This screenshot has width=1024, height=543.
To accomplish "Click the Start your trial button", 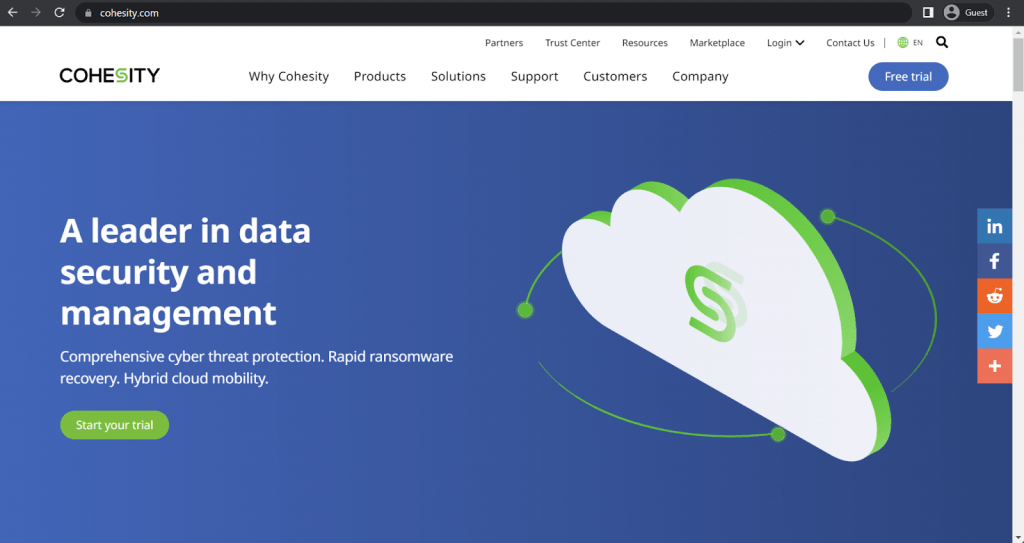I will (x=114, y=425).
